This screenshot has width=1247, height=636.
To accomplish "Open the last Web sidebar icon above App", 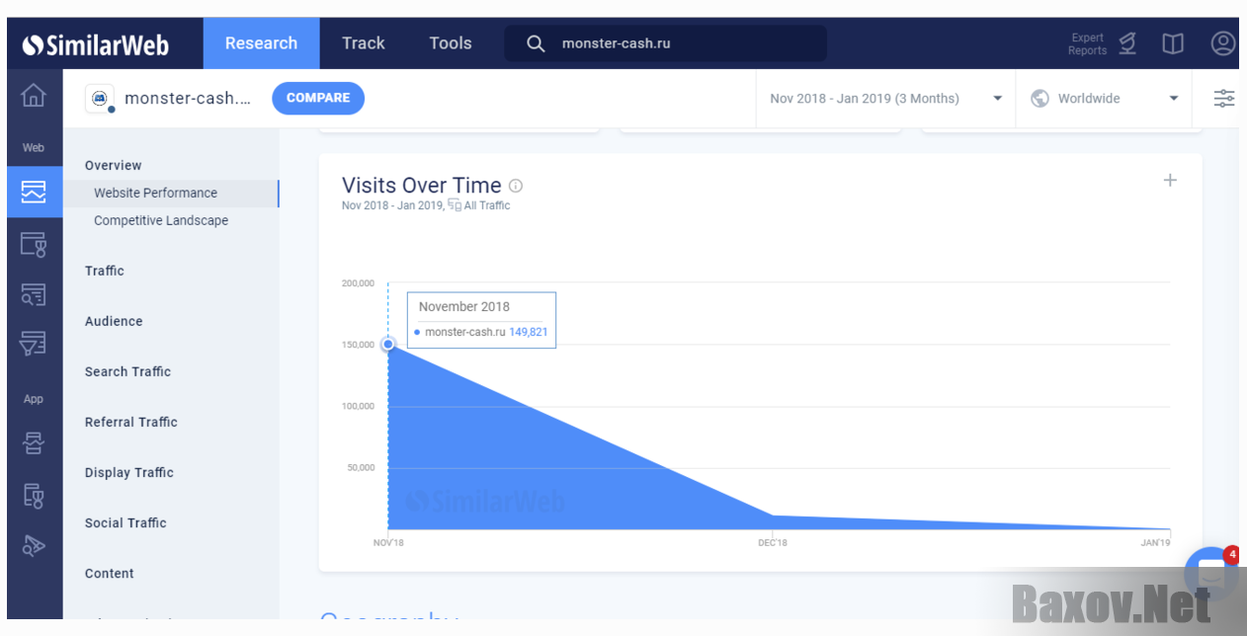I will point(34,343).
